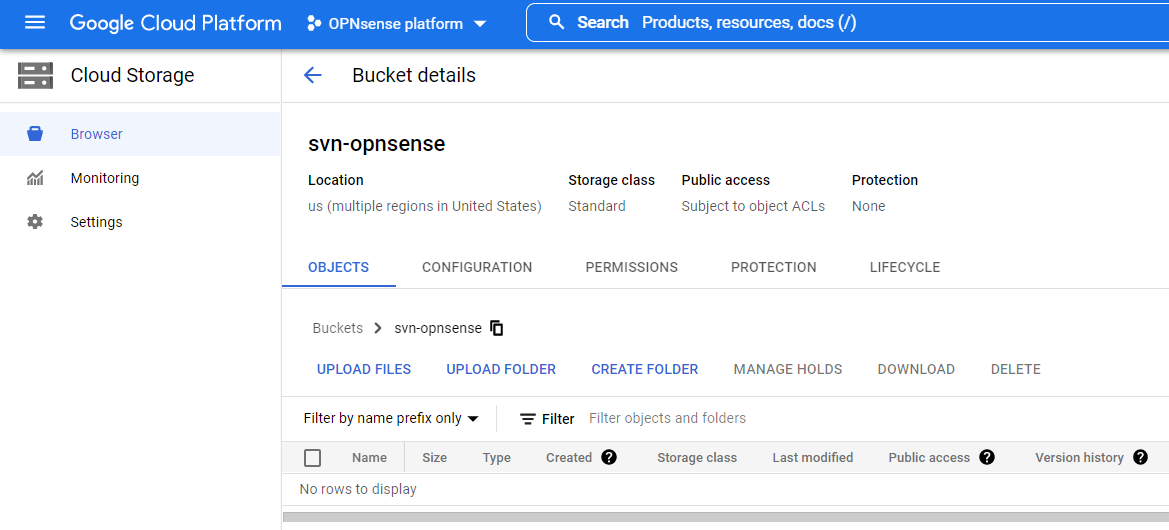Click UPLOAD FILES button
This screenshot has height=530, width=1169.
click(364, 369)
